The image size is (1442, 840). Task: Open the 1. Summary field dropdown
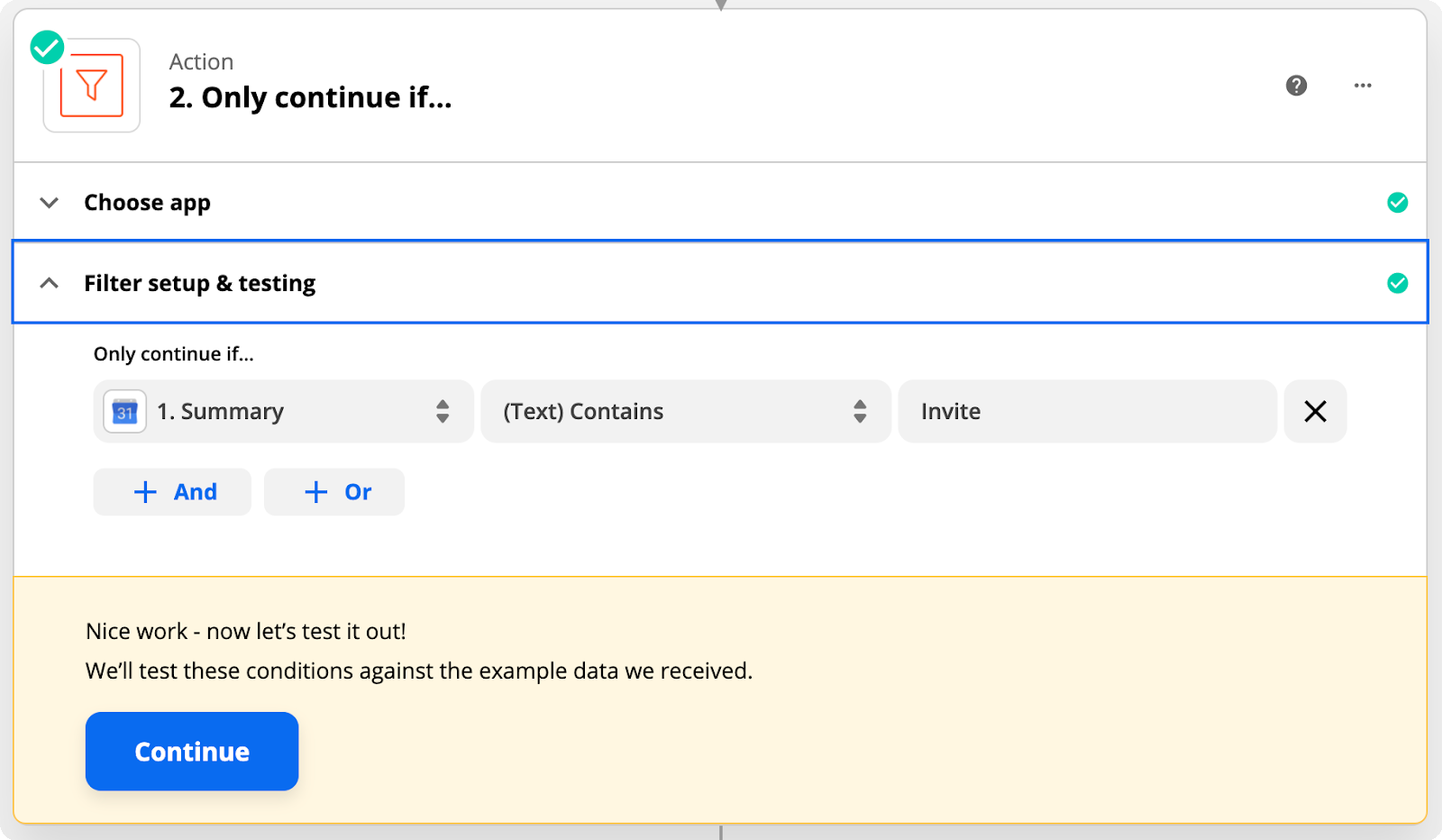tap(283, 411)
